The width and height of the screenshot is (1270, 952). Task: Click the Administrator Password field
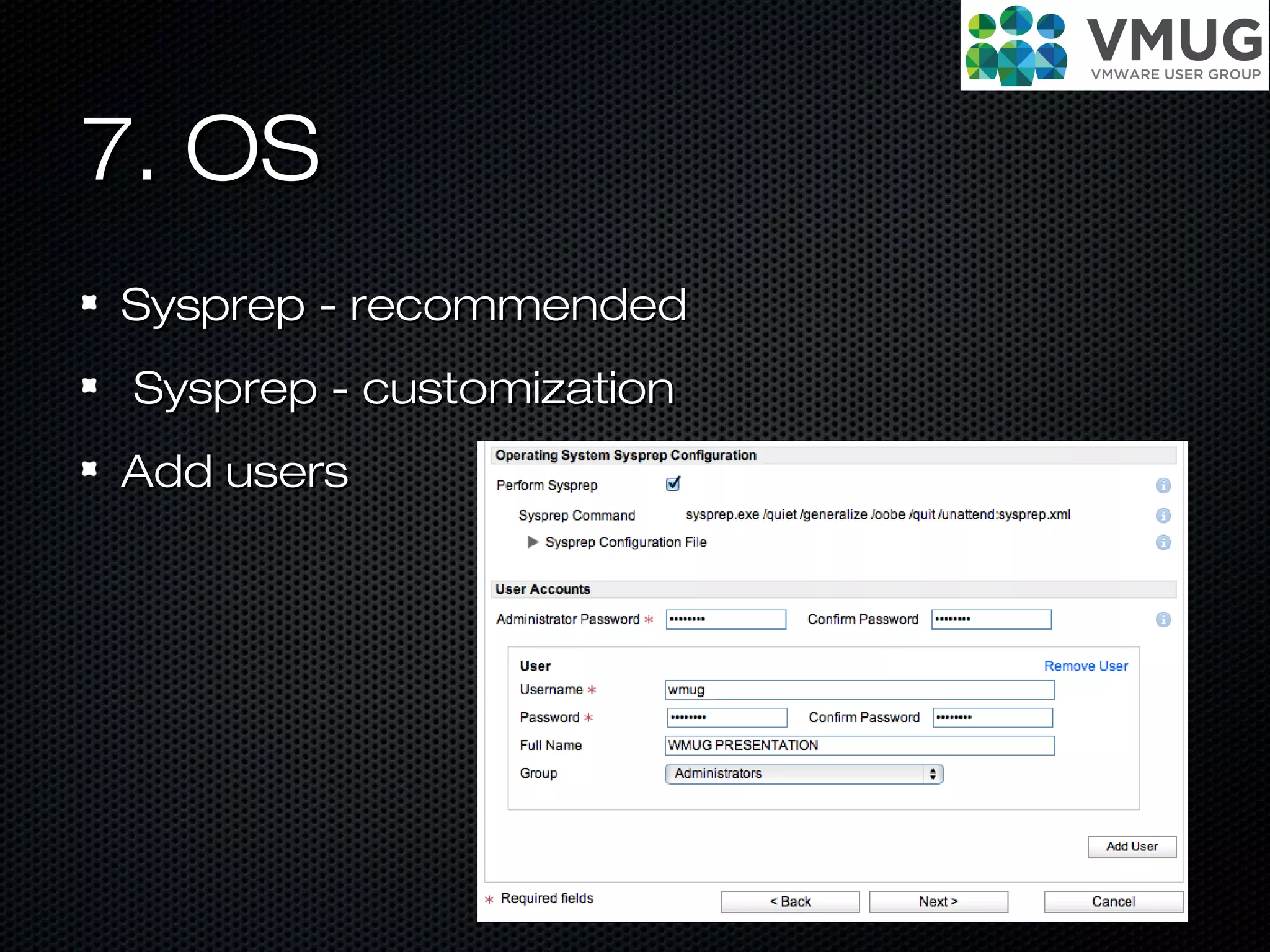tap(726, 619)
